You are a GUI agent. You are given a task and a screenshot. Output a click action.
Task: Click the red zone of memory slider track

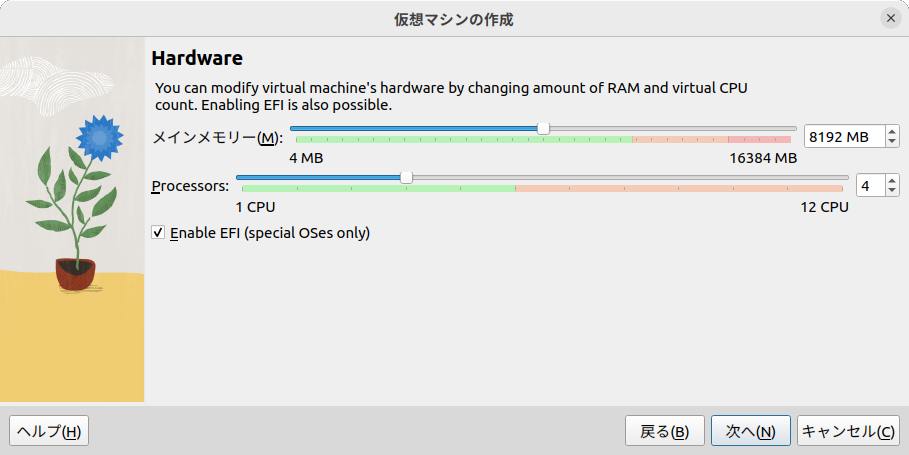[759, 140]
